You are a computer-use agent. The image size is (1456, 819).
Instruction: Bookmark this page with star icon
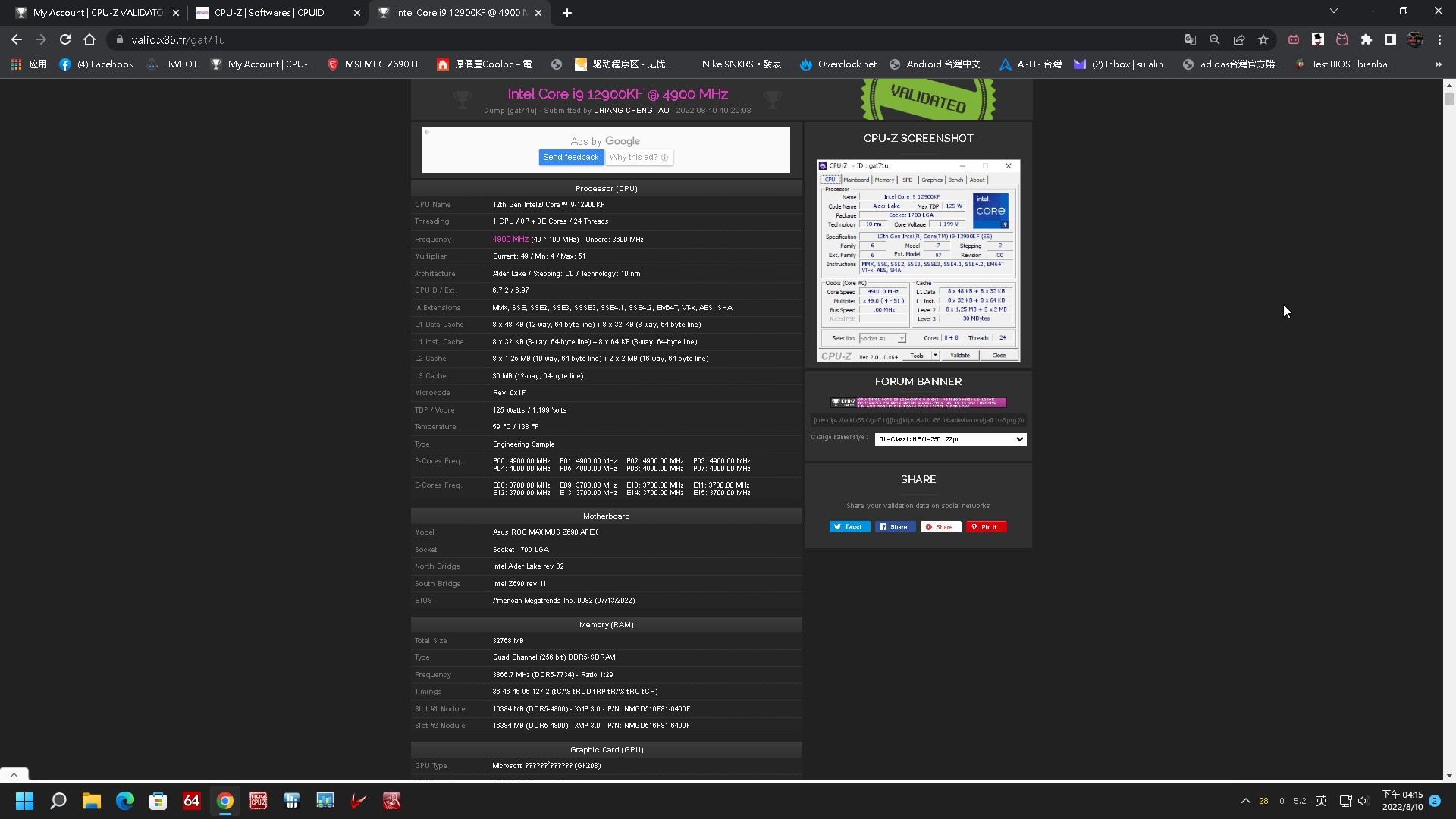coord(1263,39)
